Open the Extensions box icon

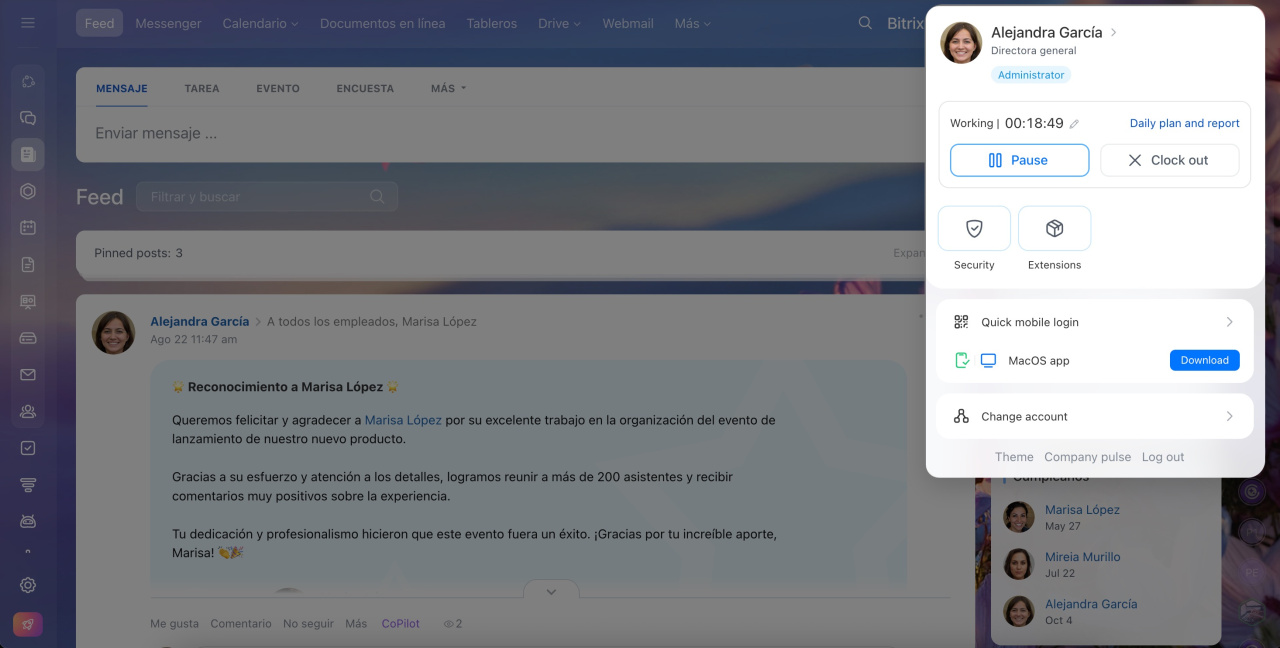1054,229
